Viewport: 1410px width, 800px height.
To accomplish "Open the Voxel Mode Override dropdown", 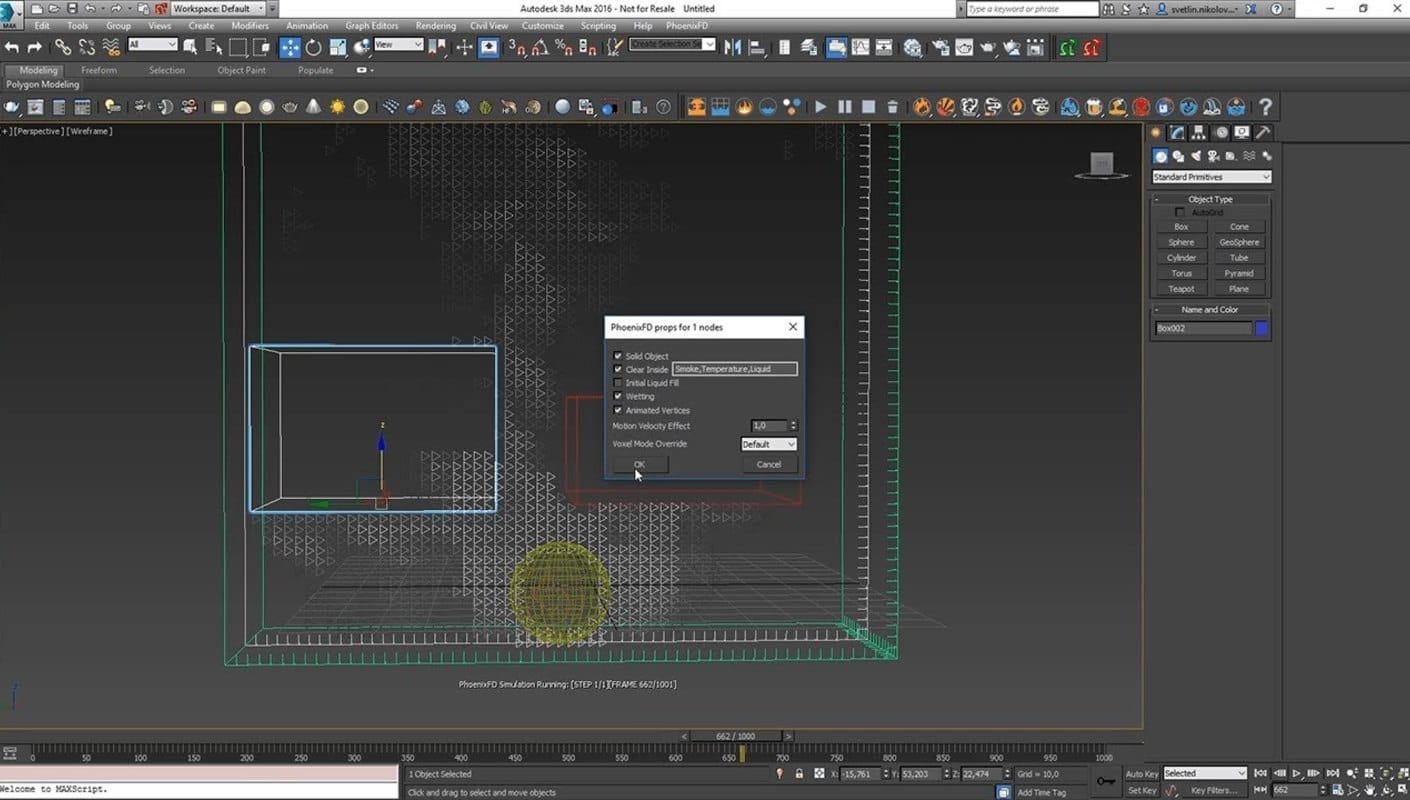I will point(768,444).
